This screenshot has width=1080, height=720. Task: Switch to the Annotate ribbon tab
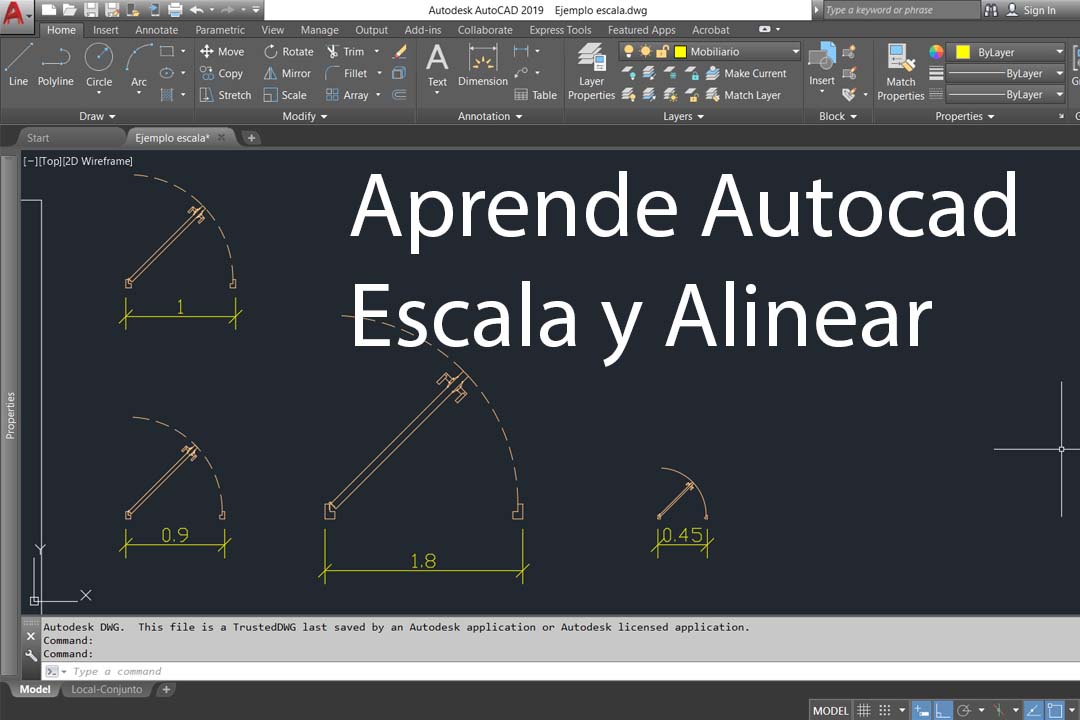[x=156, y=30]
